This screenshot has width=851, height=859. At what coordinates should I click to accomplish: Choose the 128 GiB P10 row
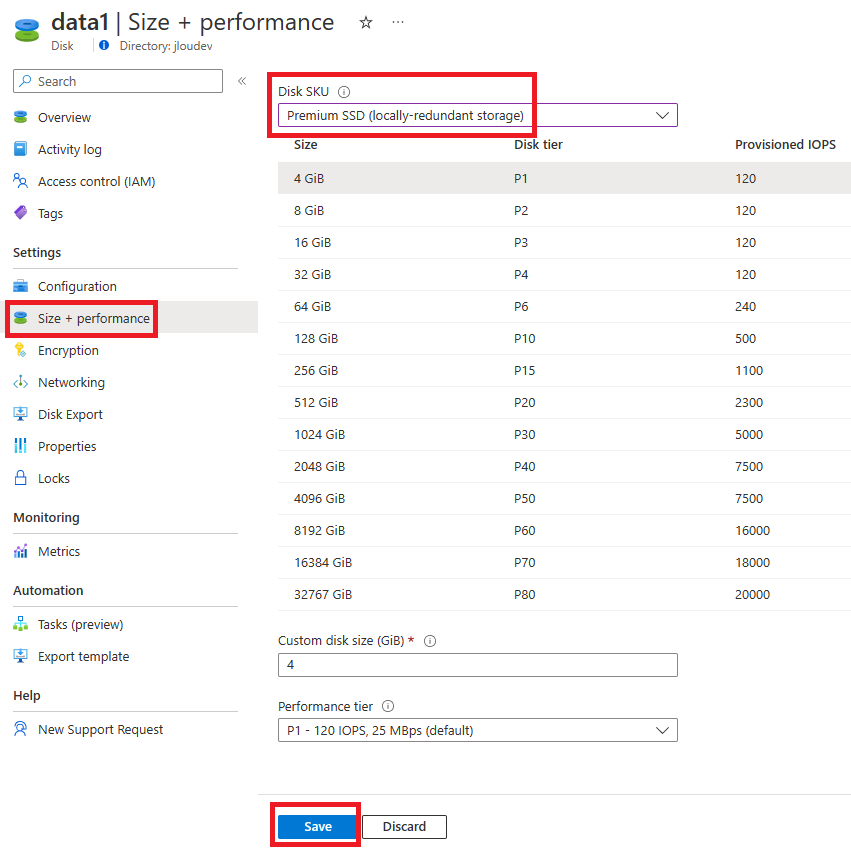[564, 339]
